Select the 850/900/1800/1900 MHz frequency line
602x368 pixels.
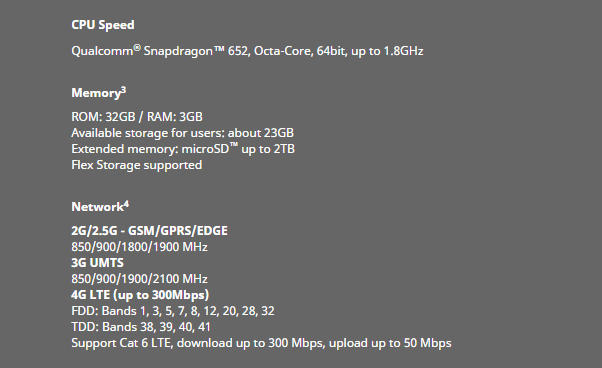coord(139,247)
